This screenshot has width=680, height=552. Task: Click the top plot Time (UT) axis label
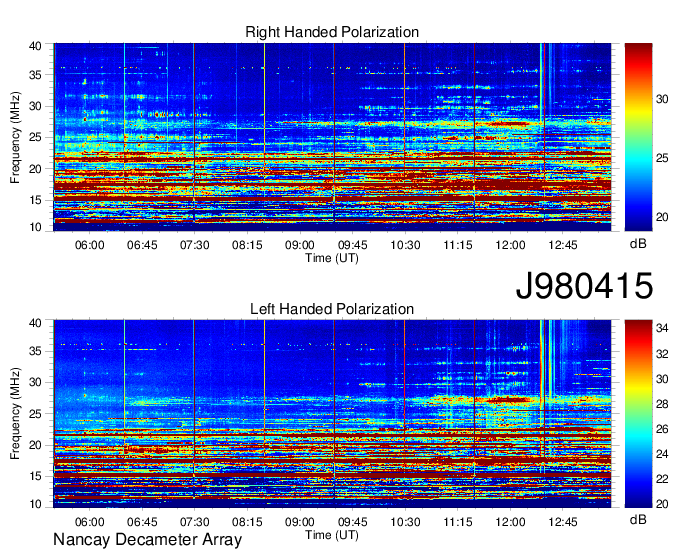pyautogui.click(x=332, y=258)
